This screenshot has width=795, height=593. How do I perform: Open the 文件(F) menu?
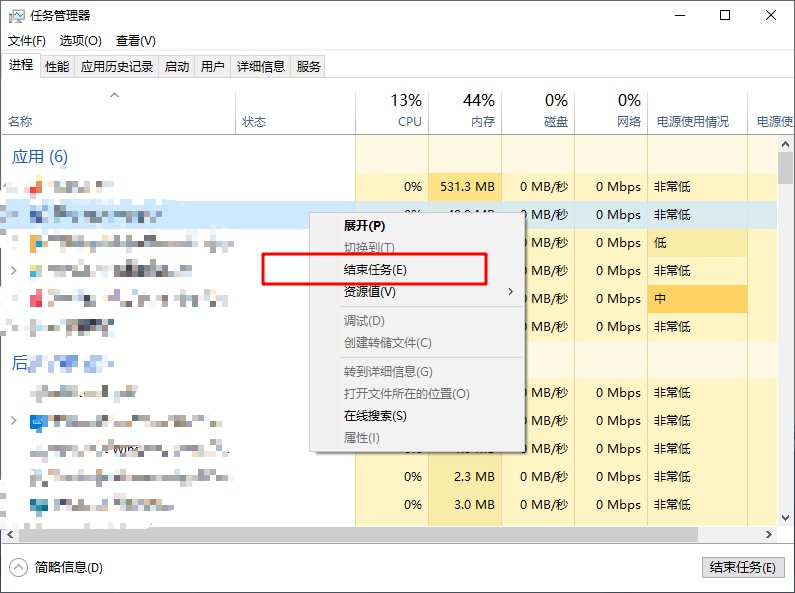(27, 41)
